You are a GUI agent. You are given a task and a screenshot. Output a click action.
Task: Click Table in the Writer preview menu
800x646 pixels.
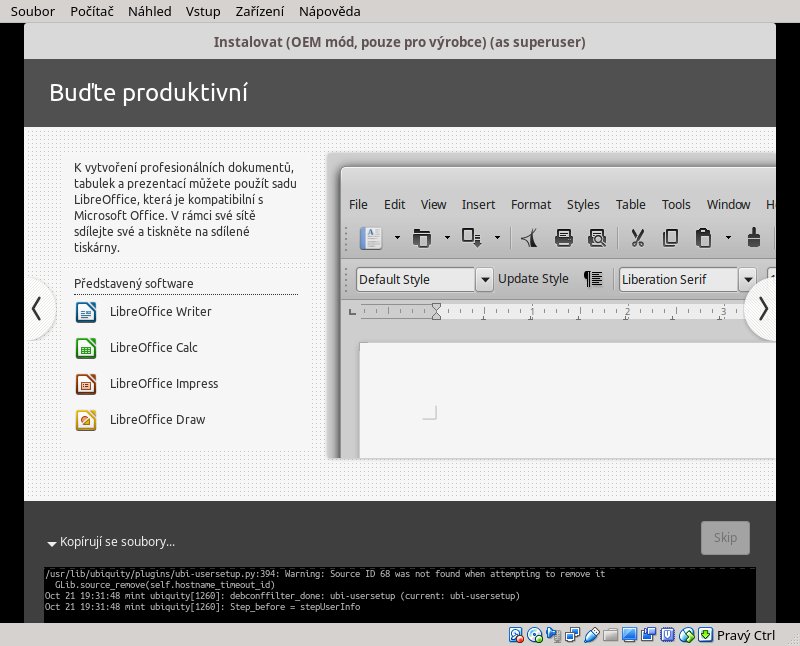point(631,205)
